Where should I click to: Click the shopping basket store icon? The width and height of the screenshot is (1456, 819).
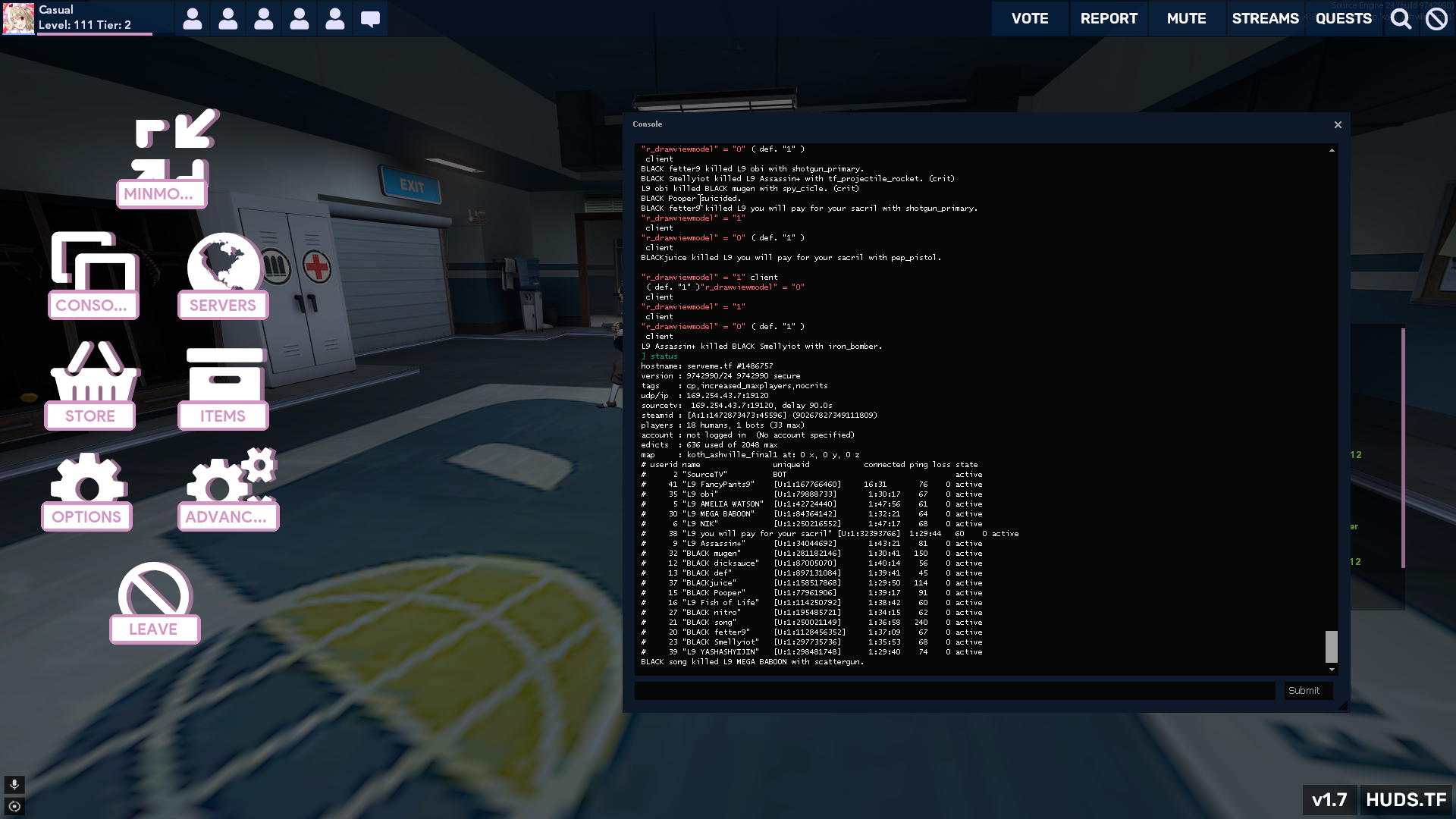[x=94, y=372]
